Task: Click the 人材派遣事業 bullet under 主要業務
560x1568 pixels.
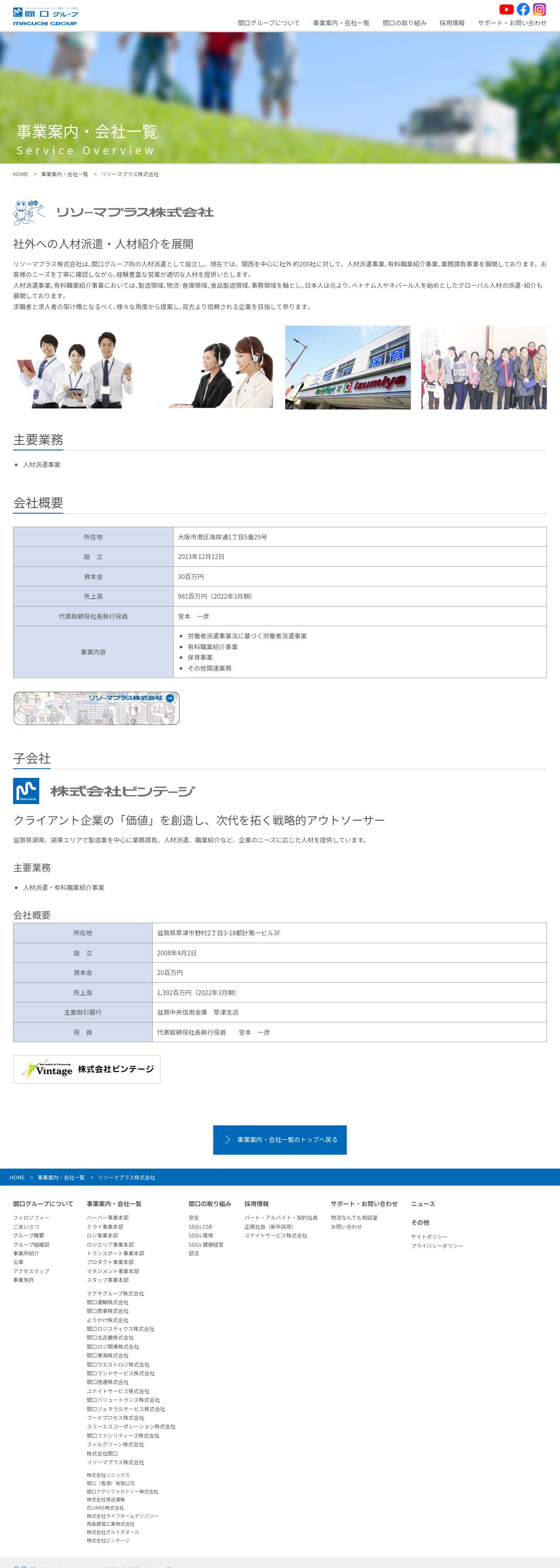Action: (41, 464)
